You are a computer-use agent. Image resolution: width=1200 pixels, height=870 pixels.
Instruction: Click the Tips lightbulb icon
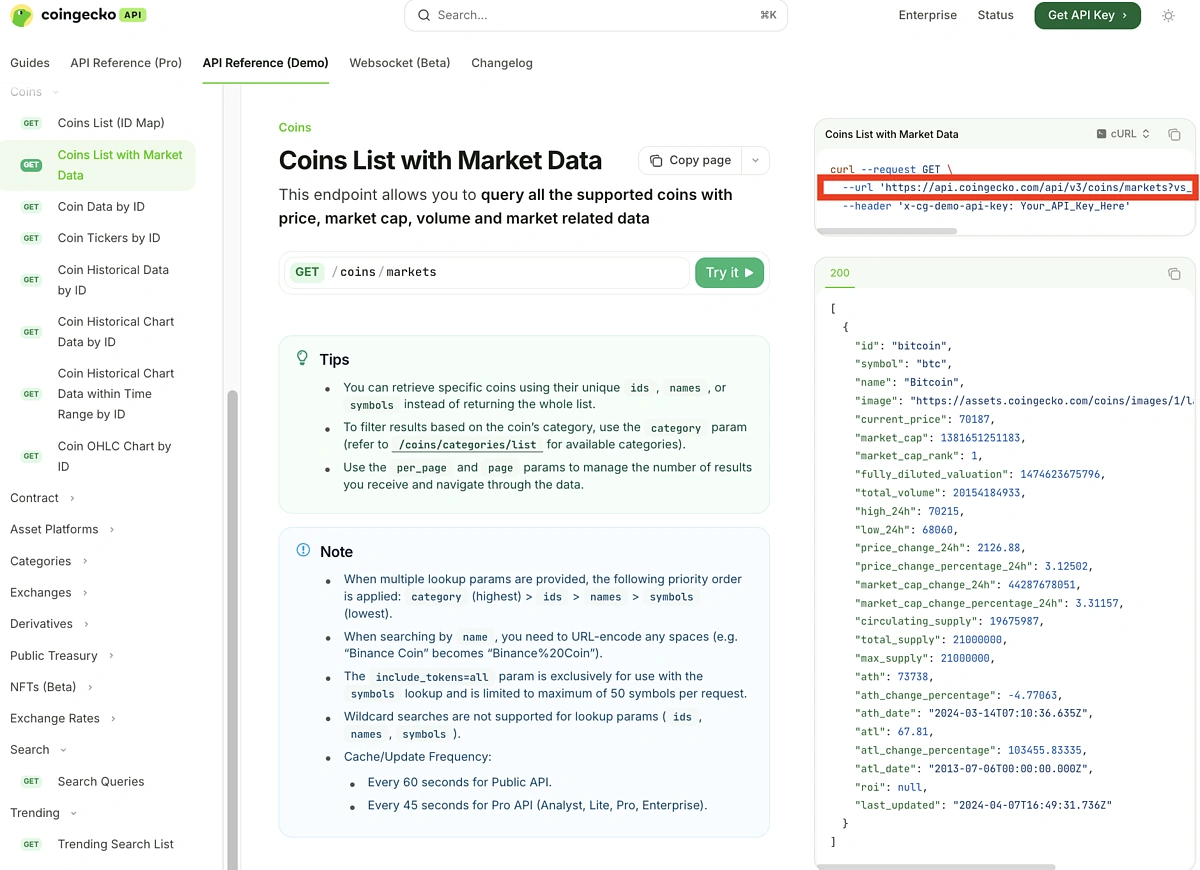(303, 358)
